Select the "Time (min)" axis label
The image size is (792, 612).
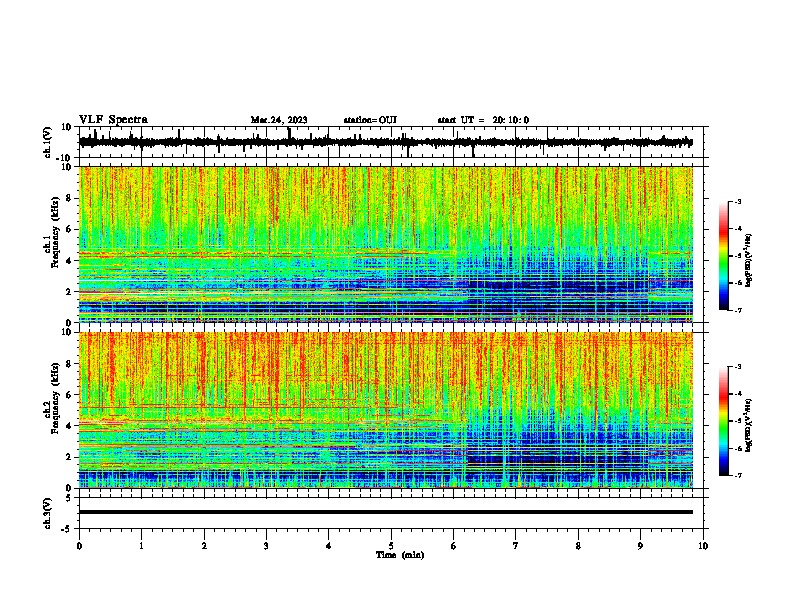tap(400, 555)
